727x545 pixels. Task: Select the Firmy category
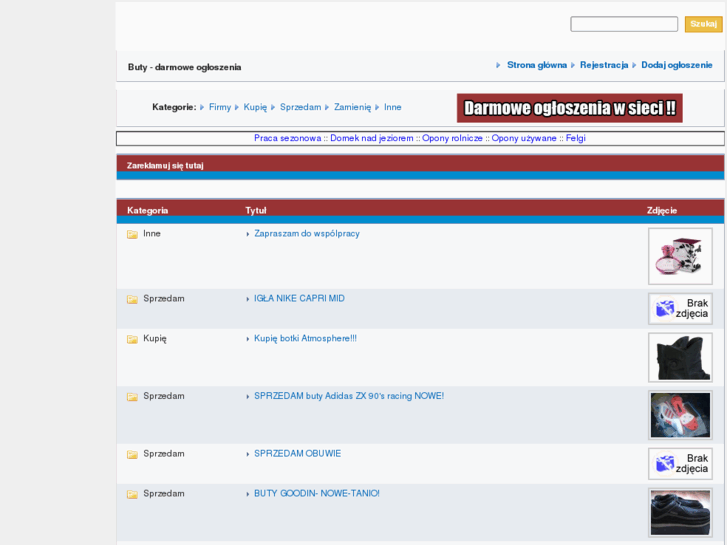(220, 107)
